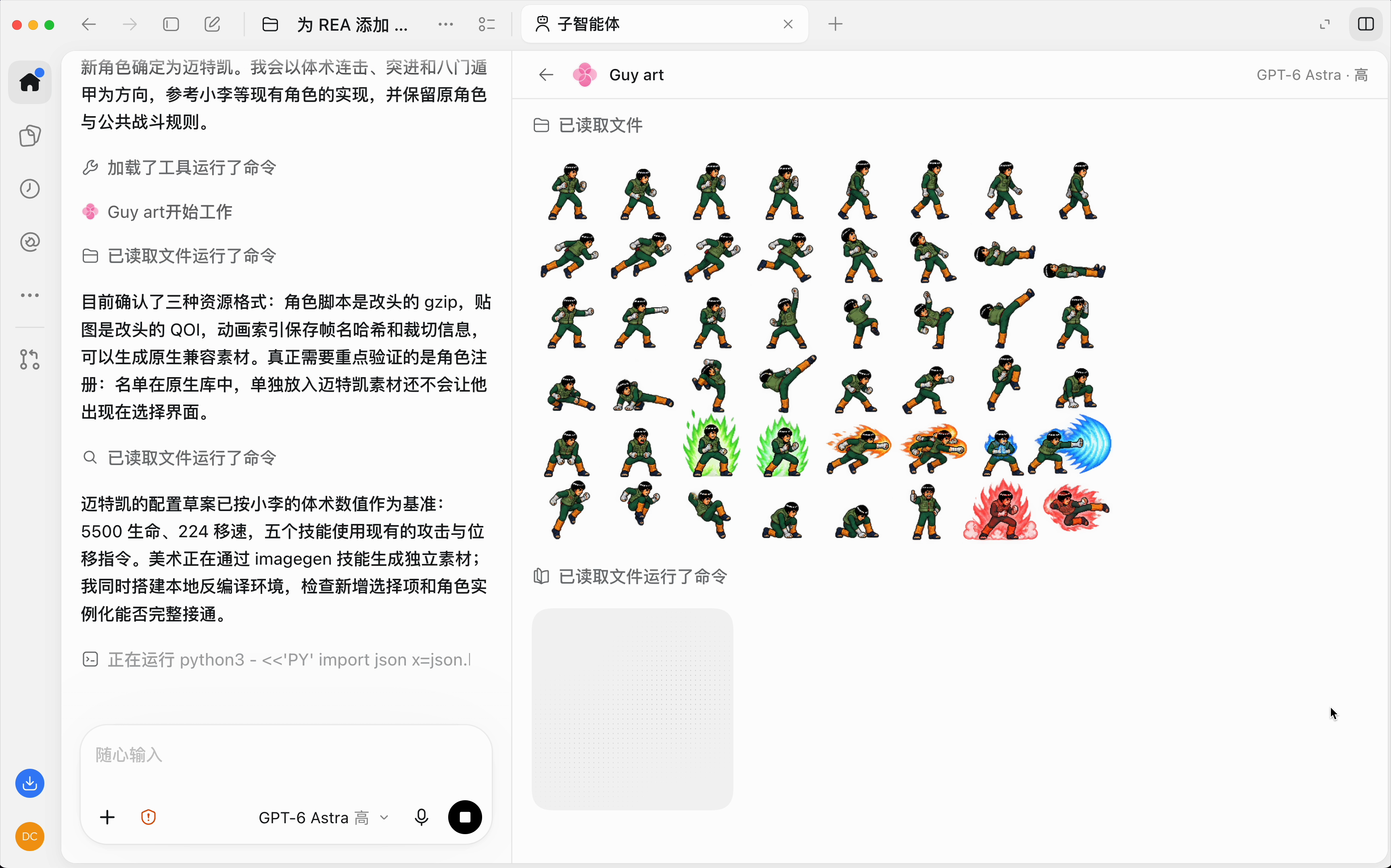Open the three-dot options beside the title
This screenshot has height=868, width=1391.
point(445,24)
